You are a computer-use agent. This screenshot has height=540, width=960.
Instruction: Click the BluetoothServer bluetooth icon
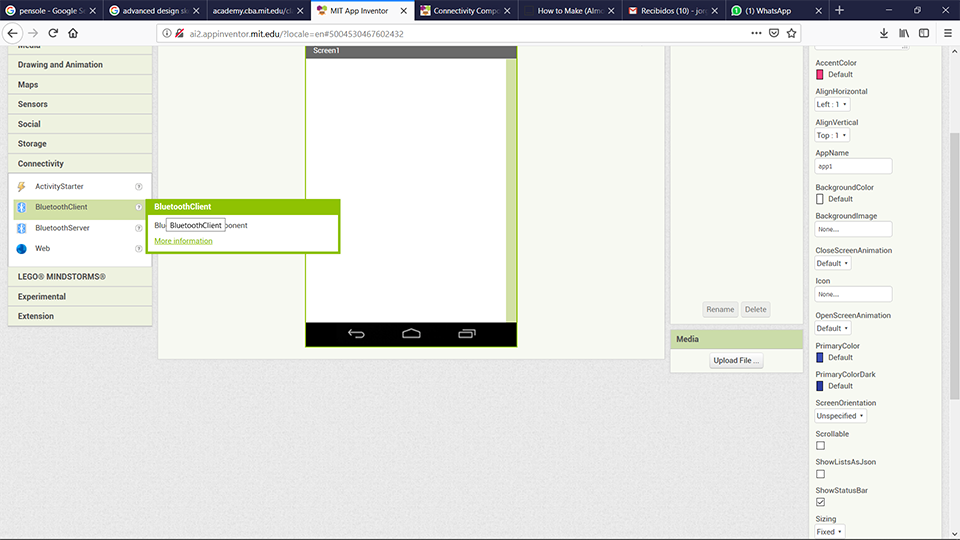tap(21, 228)
